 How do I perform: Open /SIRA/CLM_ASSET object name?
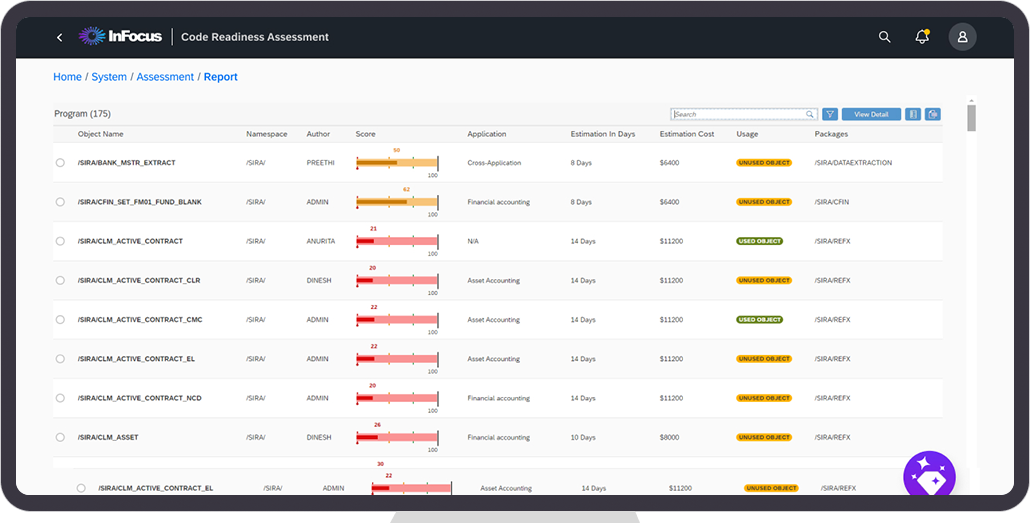[108, 438]
